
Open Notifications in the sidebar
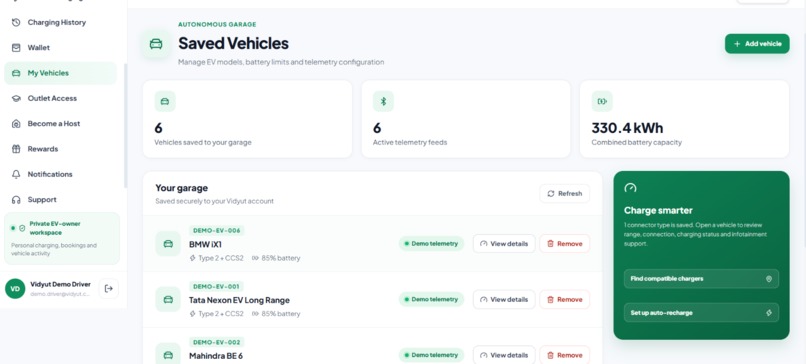(x=61, y=174)
